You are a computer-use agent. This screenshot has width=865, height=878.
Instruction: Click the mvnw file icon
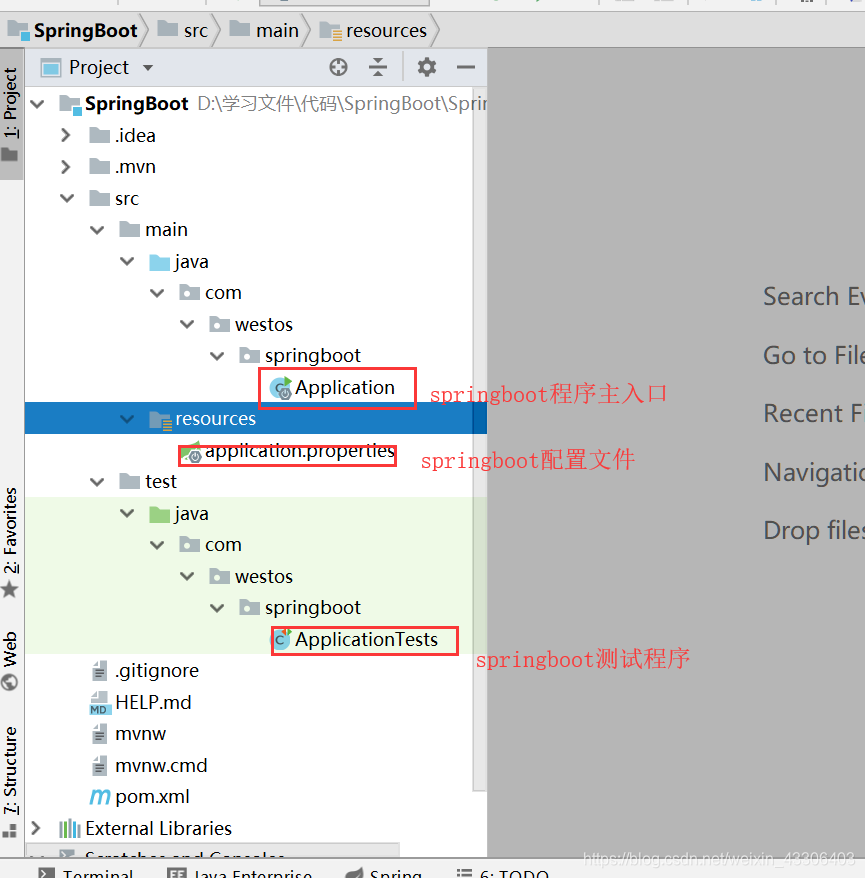point(100,734)
